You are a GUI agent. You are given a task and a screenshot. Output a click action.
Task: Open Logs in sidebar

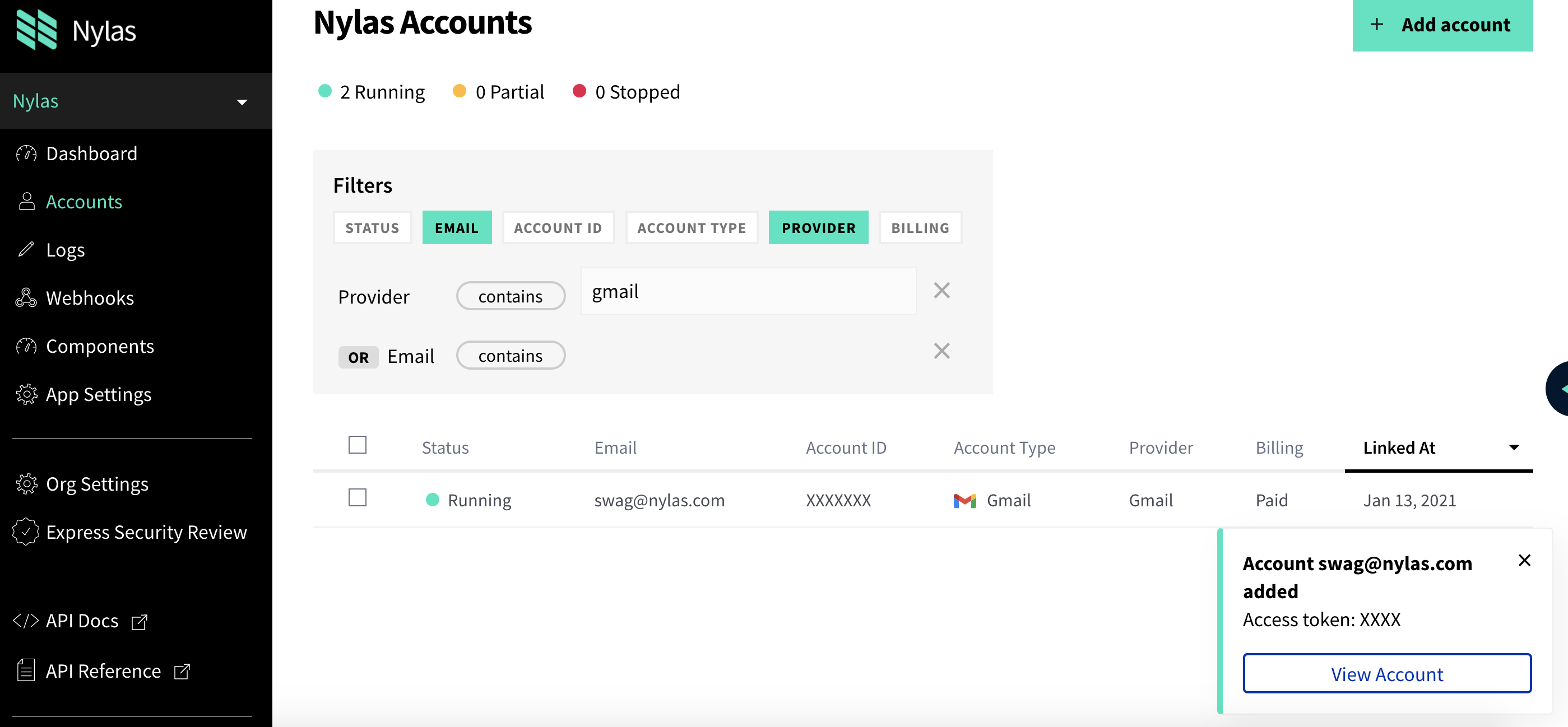[65, 250]
